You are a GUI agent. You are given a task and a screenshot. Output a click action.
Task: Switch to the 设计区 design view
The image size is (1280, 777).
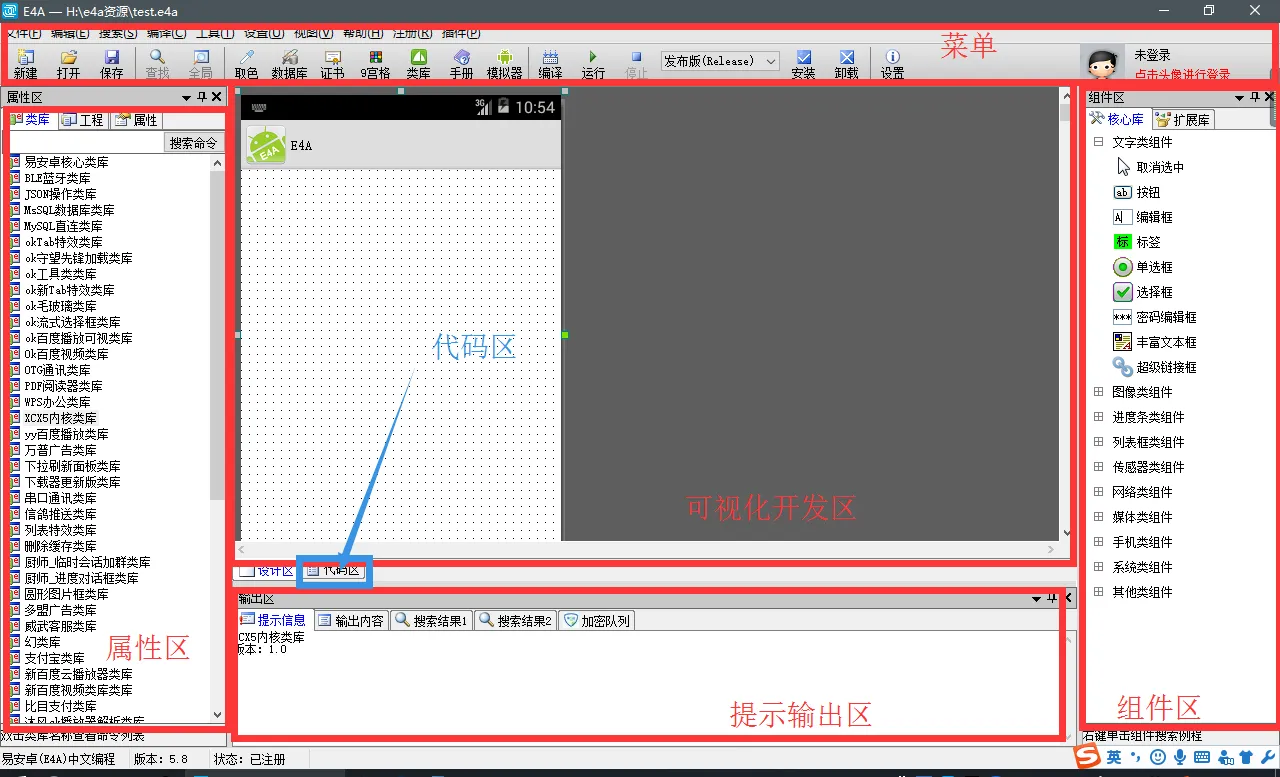[x=266, y=571]
